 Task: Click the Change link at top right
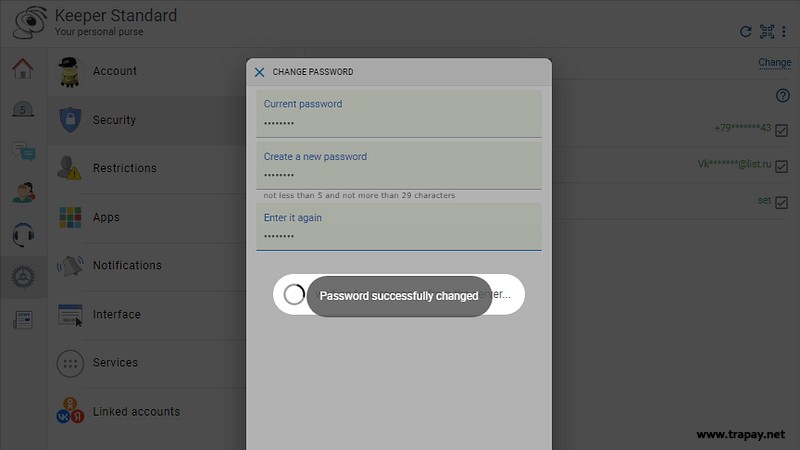click(x=774, y=63)
